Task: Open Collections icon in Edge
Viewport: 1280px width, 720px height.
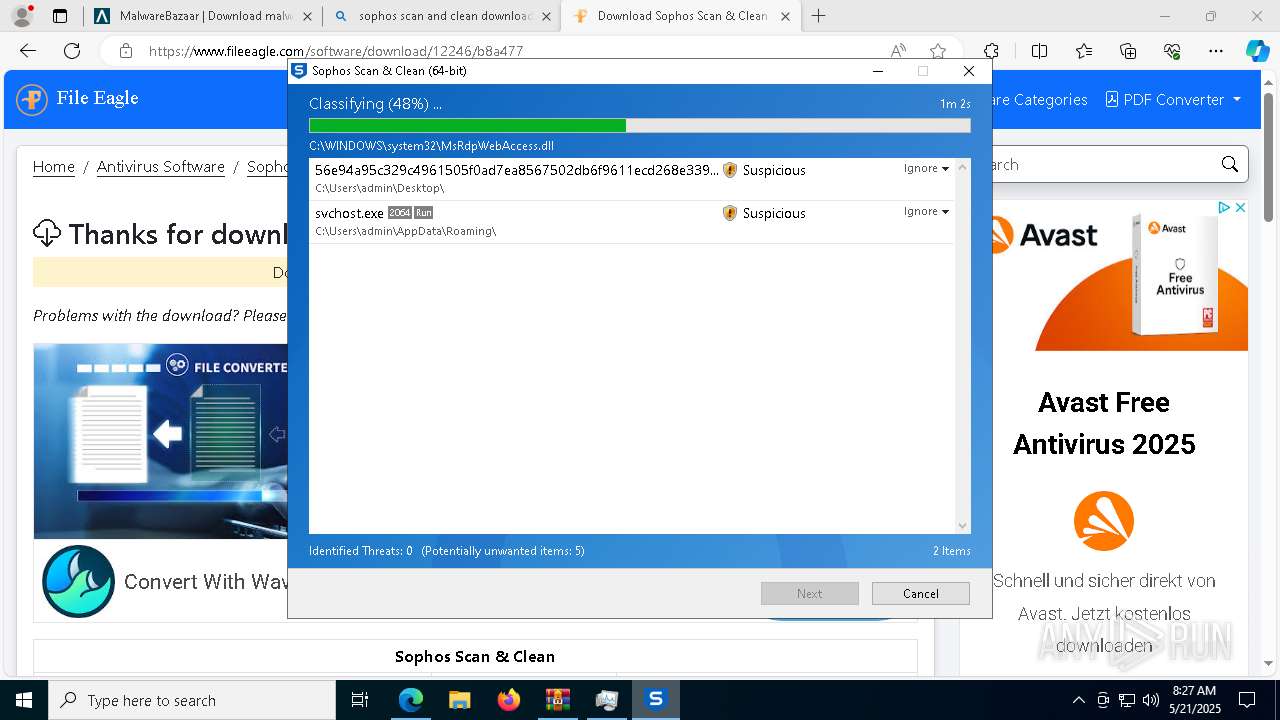Action: click(x=1128, y=51)
